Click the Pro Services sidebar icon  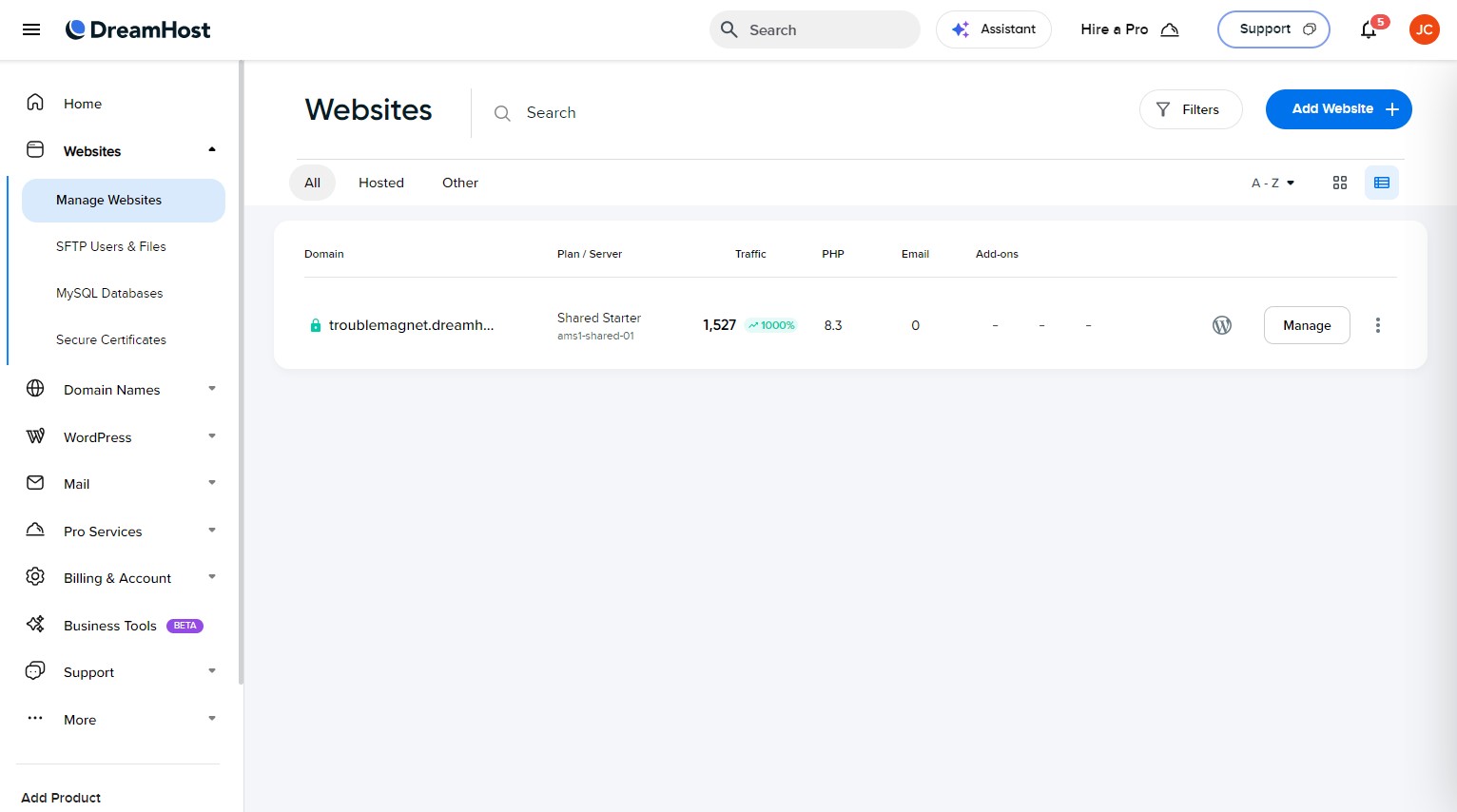pyautogui.click(x=35, y=530)
